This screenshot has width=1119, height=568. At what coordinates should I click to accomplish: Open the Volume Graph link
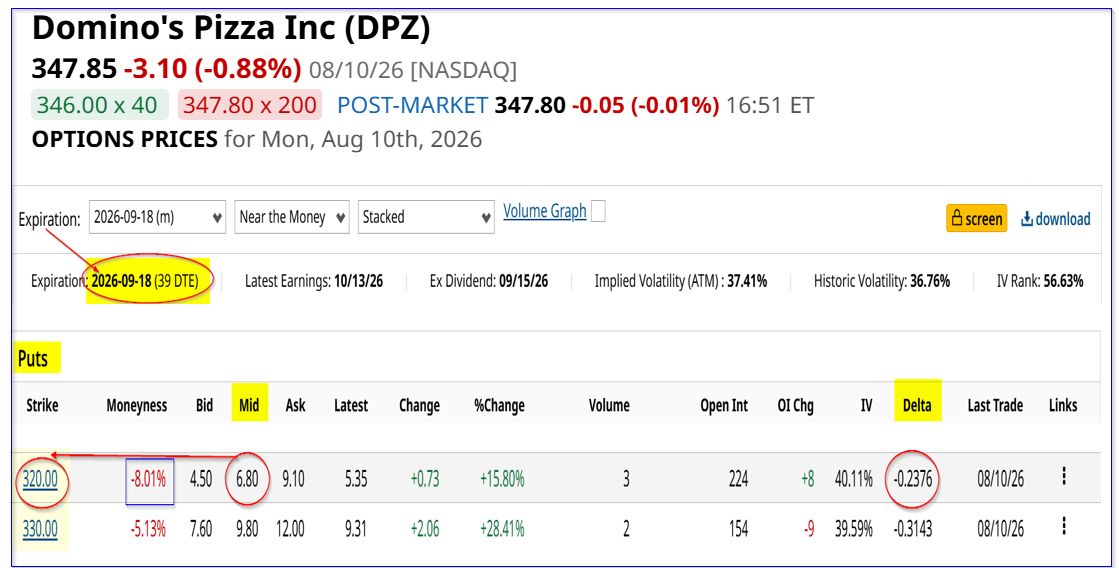(x=545, y=211)
